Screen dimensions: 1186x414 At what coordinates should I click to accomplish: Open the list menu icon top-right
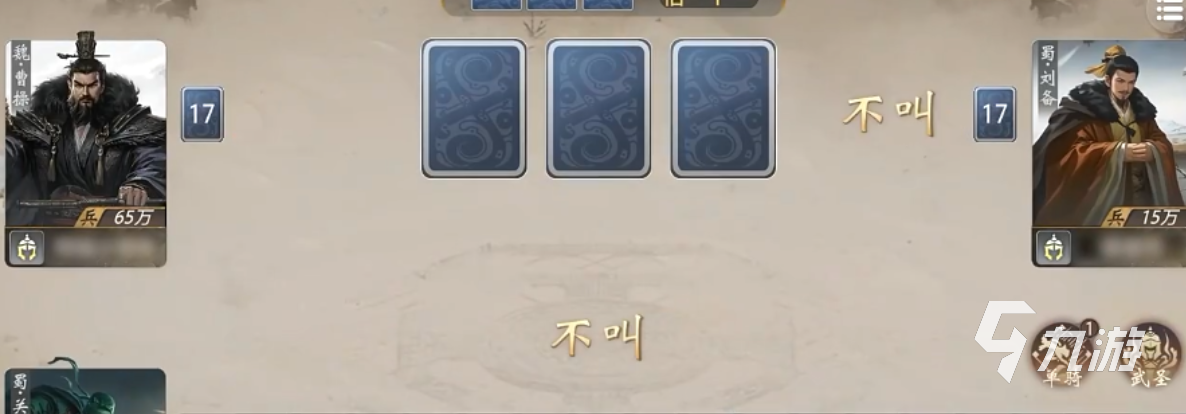coord(1169,13)
